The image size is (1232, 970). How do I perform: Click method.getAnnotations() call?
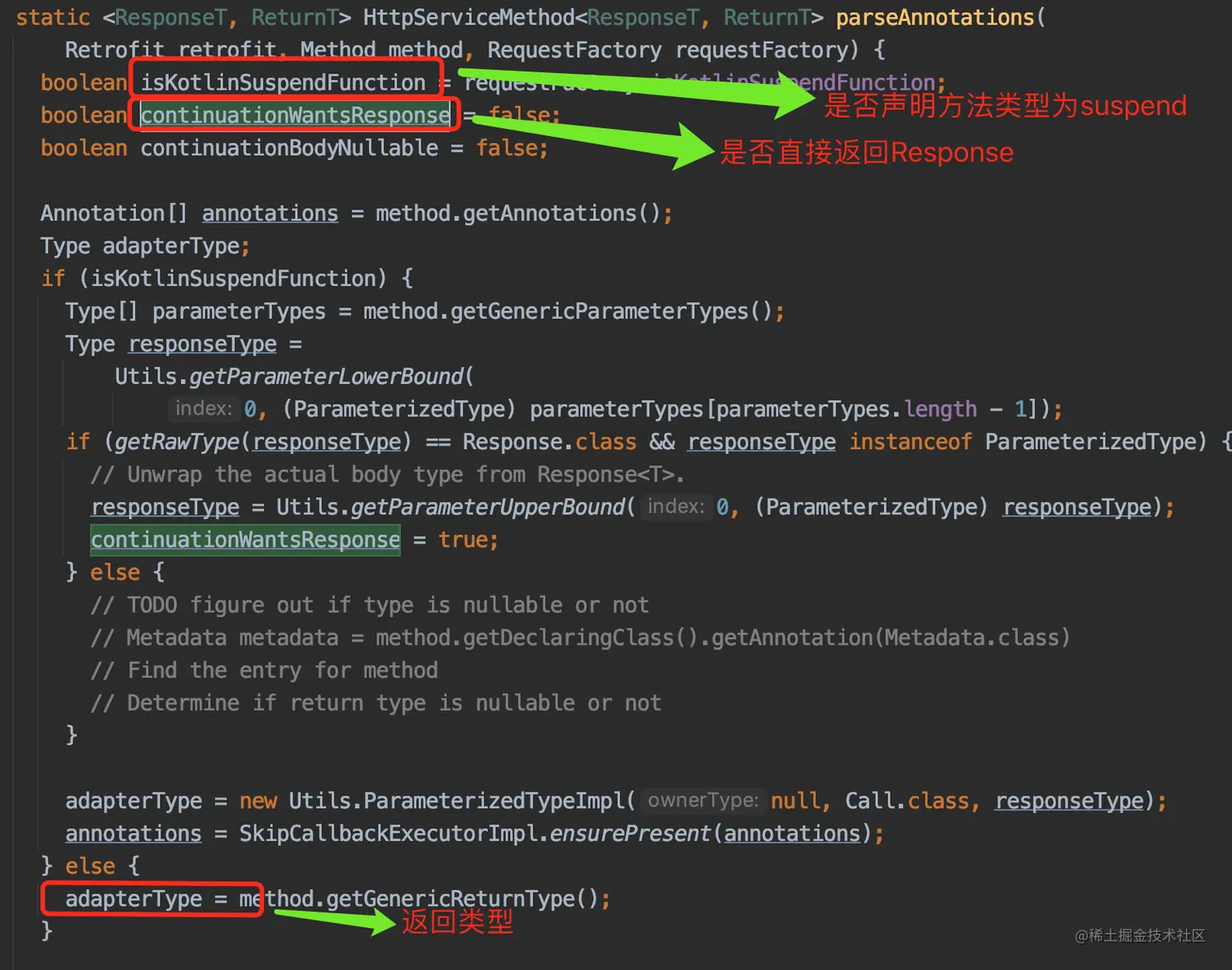(x=517, y=213)
